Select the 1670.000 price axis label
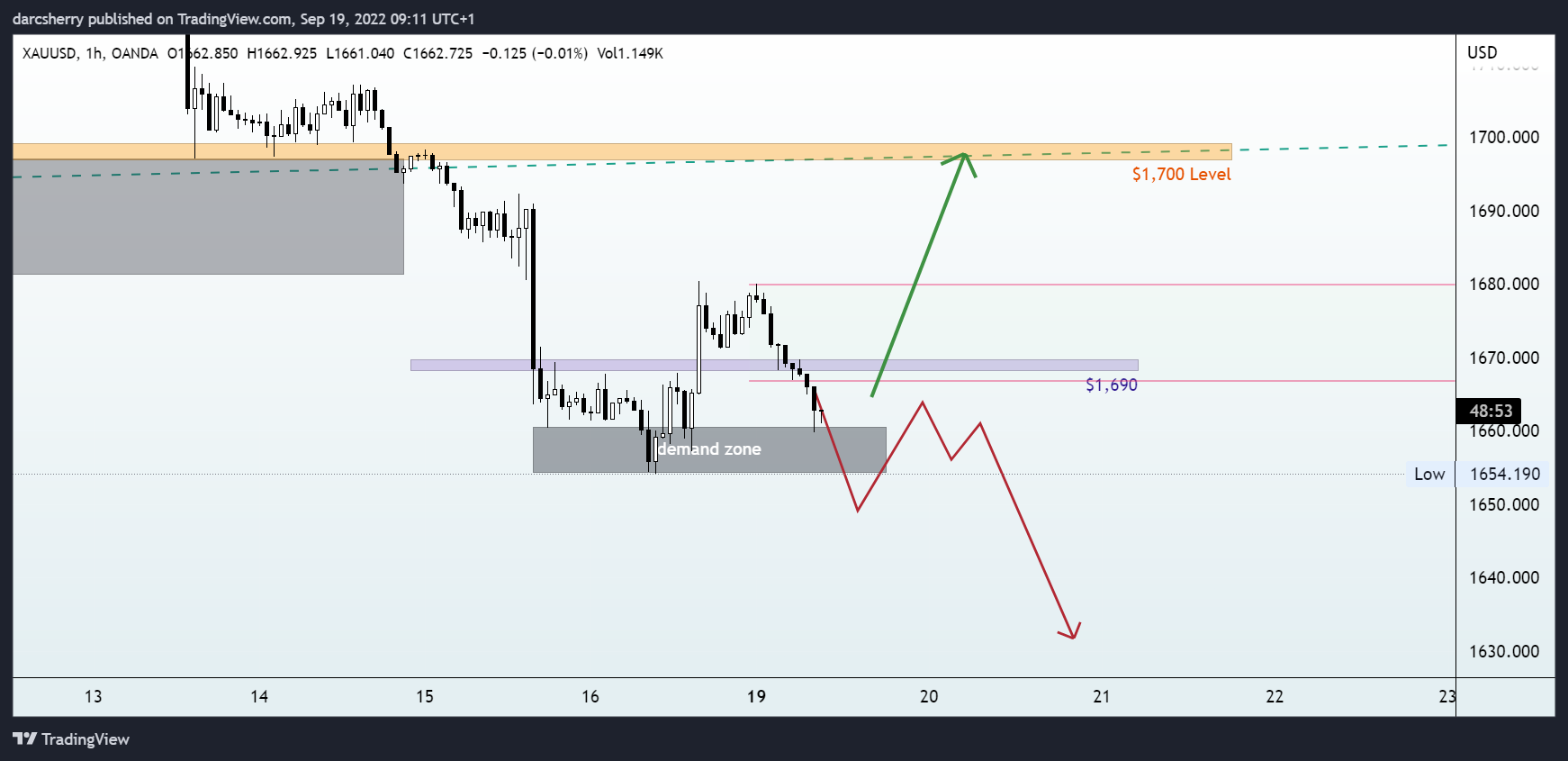Image resolution: width=1568 pixels, height=761 pixels. 1504,358
